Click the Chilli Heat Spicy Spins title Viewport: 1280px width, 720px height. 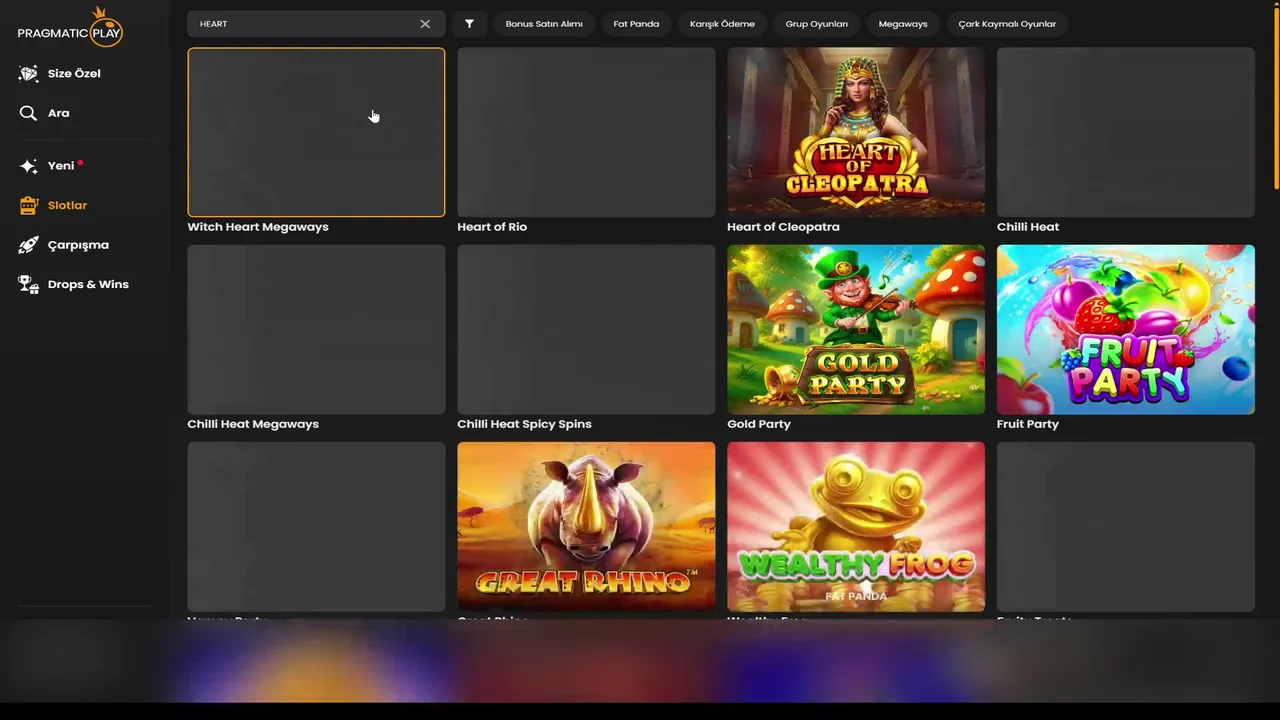[524, 424]
